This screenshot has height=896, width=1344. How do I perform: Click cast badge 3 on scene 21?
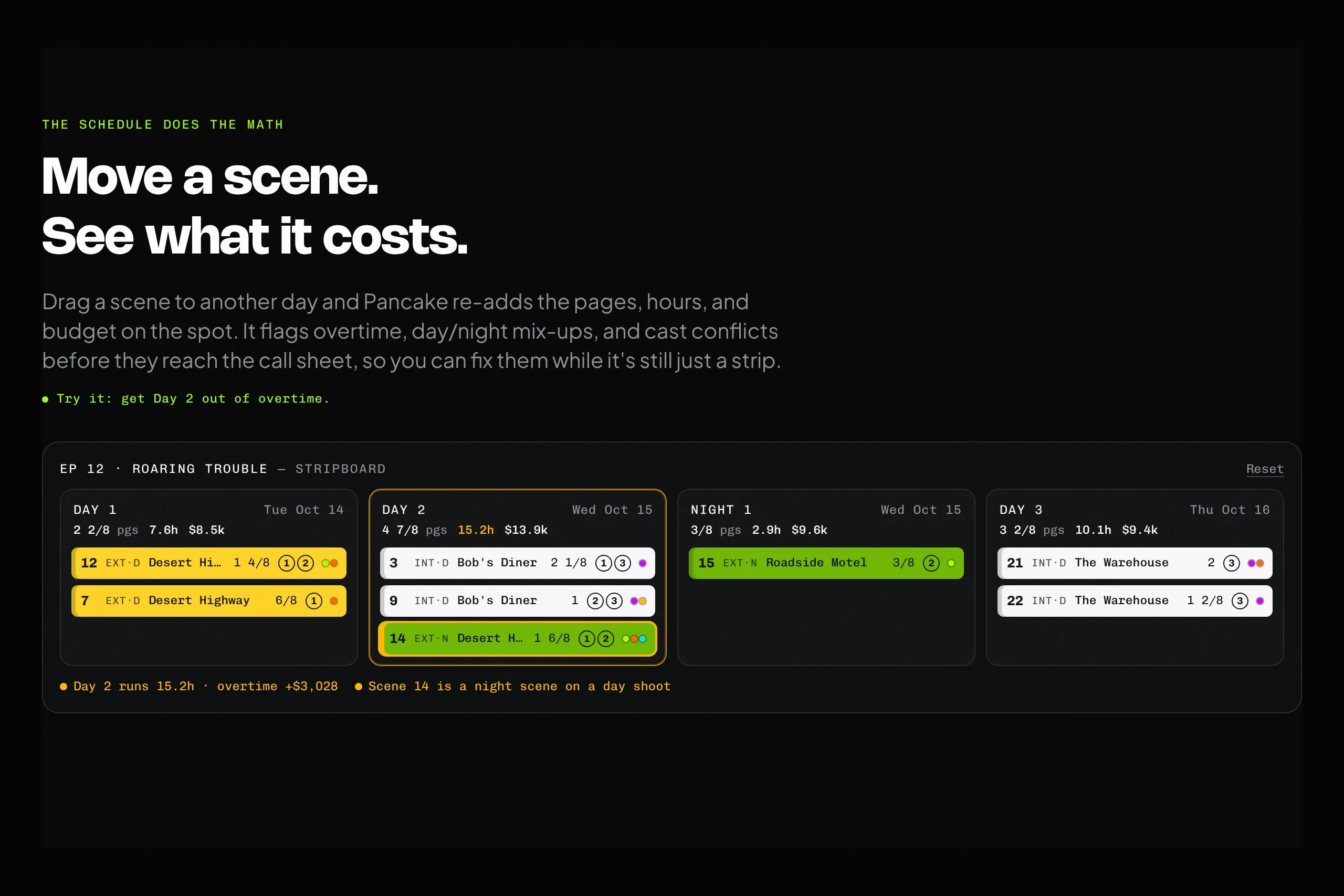point(1231,563)
